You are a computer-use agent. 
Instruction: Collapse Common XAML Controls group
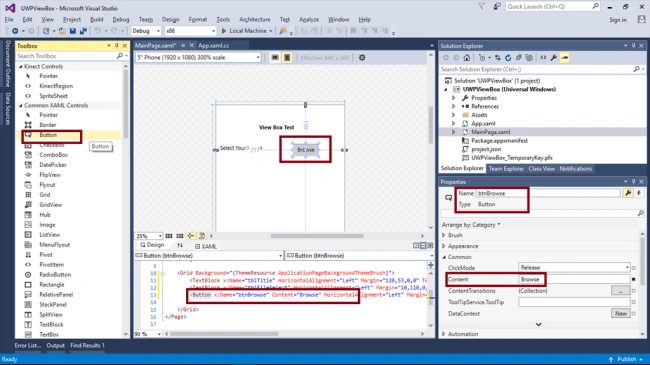[x=21, y=105]
